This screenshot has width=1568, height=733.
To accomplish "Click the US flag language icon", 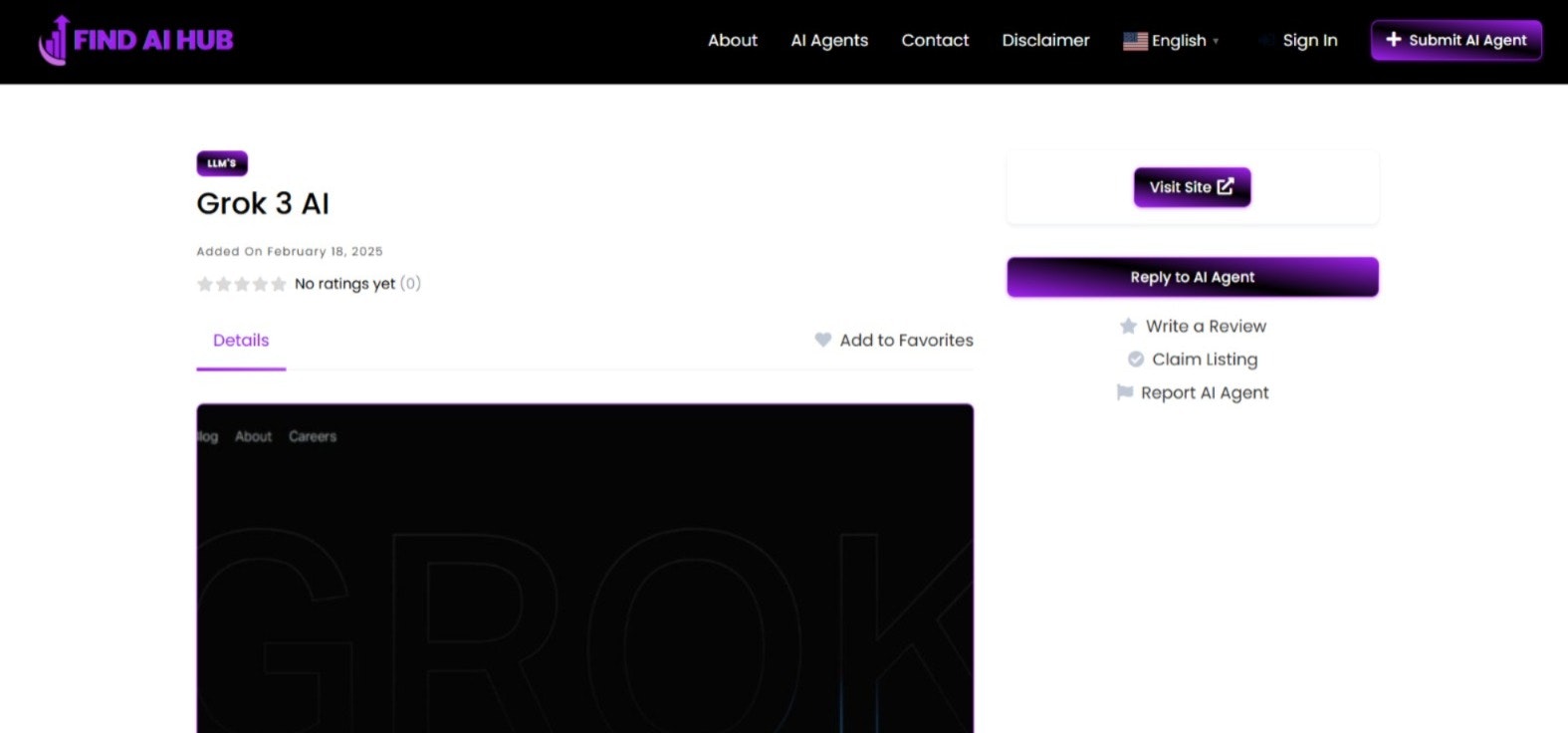I will pos(1135,41).
